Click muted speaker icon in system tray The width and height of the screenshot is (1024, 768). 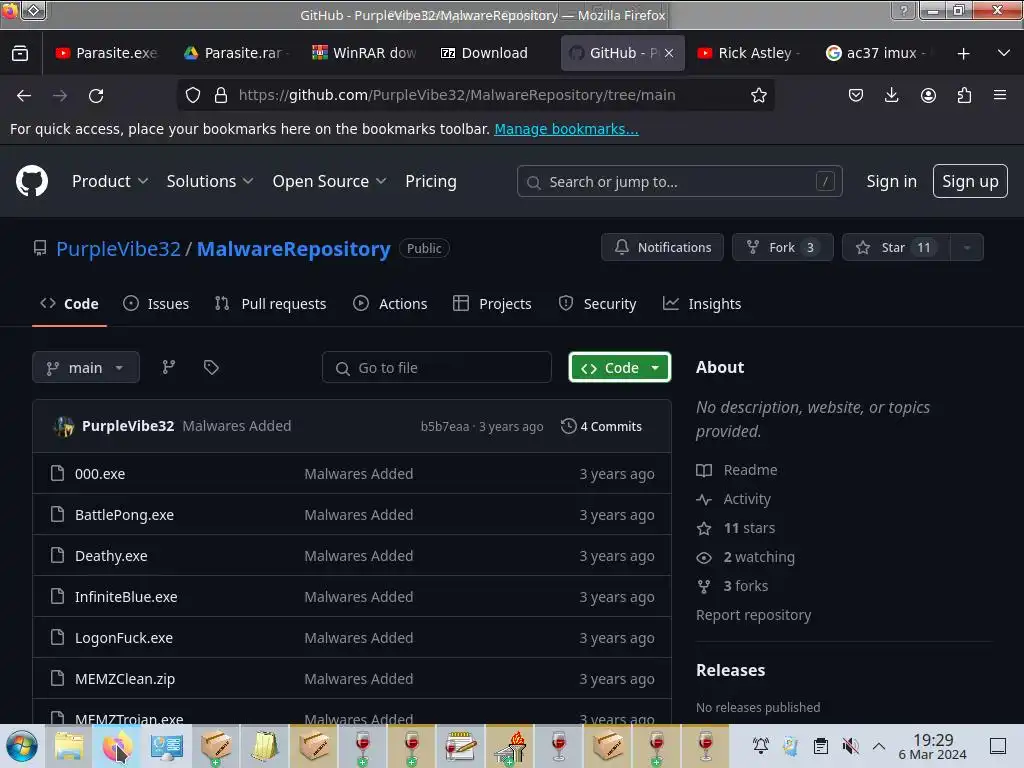click(x=850, y=746)
